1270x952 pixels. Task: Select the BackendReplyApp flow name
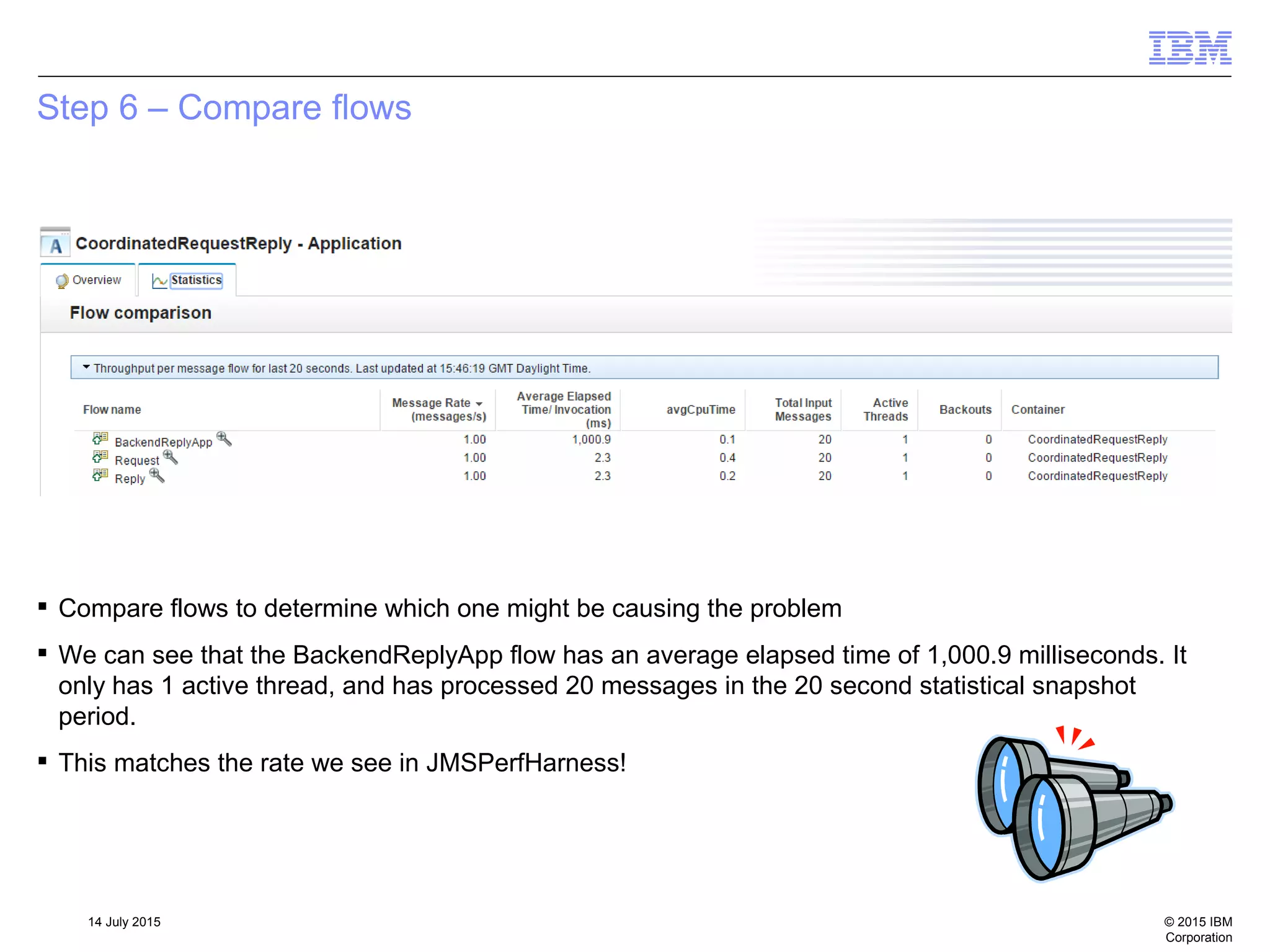coord(164,442)
